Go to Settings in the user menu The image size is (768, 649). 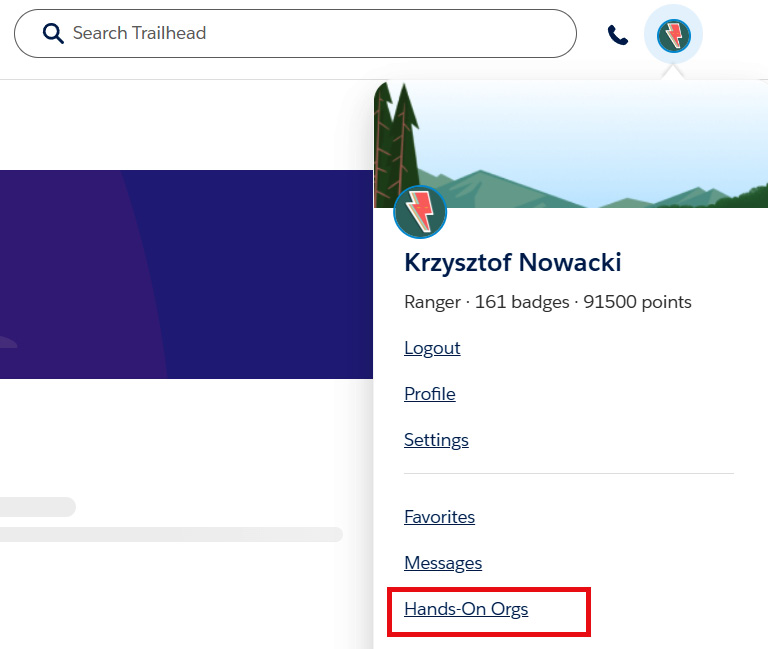pos(436,440)
